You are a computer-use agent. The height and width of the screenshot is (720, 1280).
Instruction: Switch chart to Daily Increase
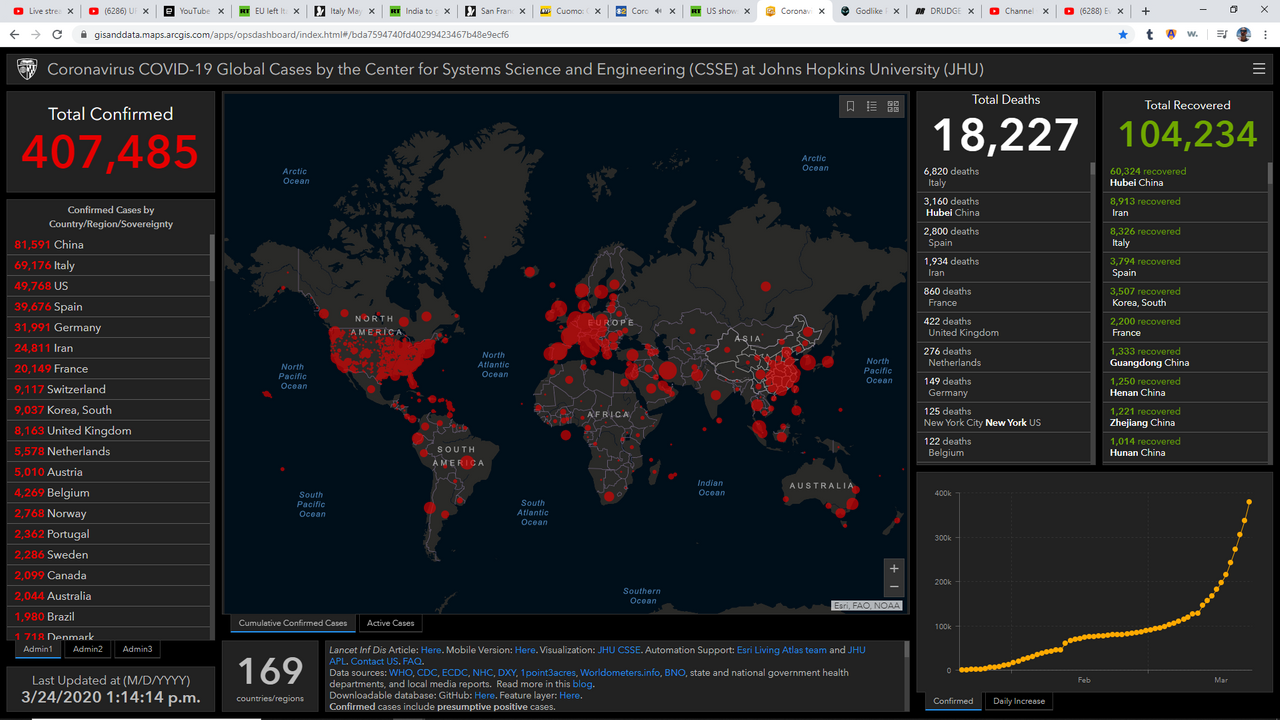pos(1018,701)
